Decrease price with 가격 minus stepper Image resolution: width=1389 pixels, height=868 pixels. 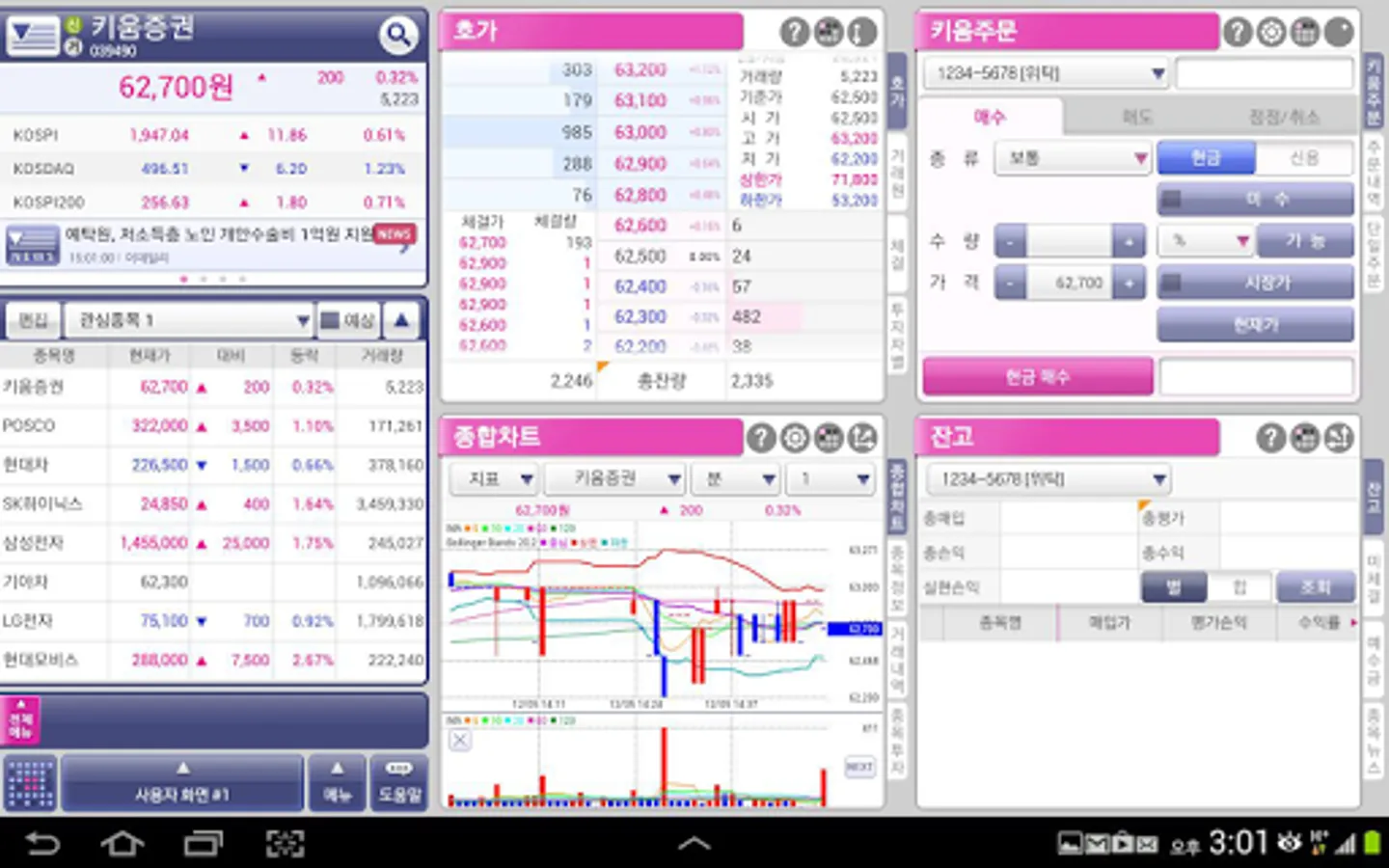pyautogui.click(x=1010, y=283)
